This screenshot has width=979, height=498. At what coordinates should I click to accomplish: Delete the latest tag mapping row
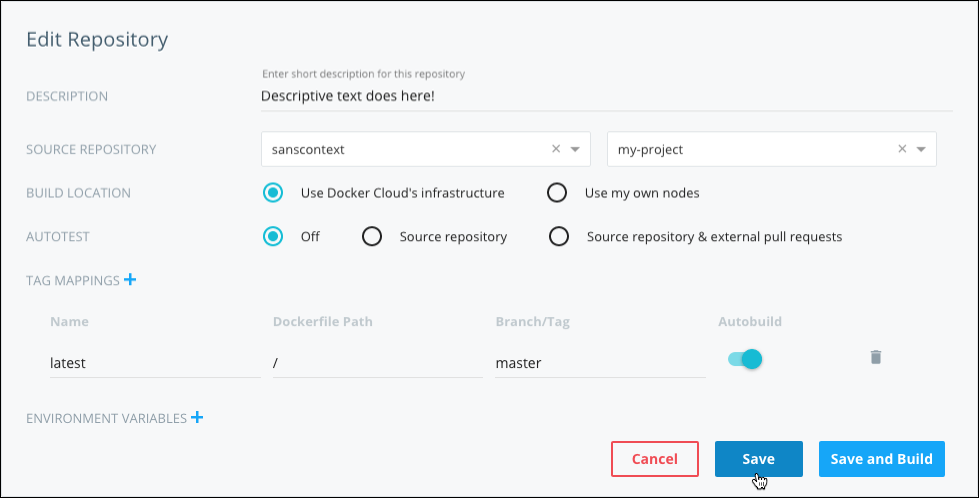click(x=875, y=357)
